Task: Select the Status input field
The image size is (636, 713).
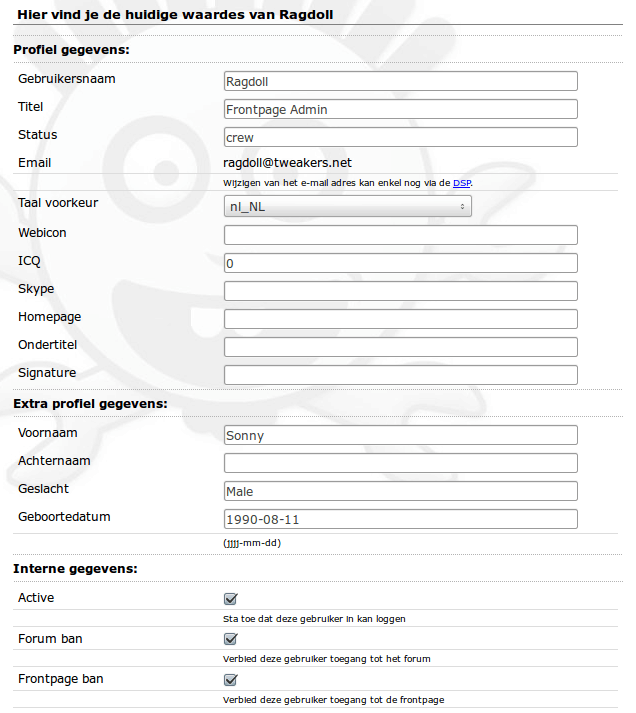Action: [400, 138]
